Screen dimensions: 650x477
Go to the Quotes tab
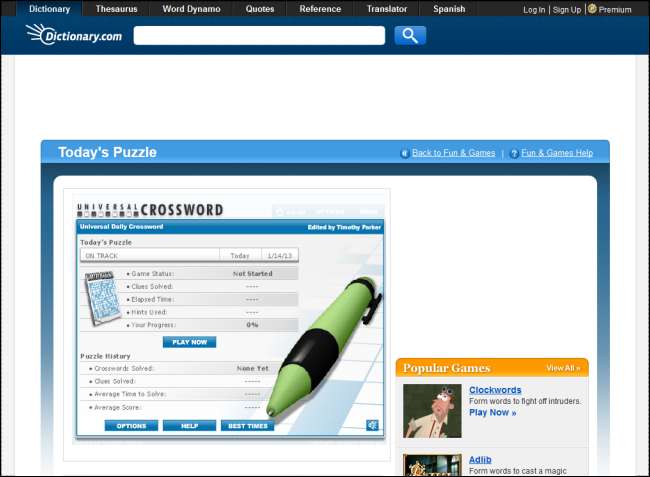[260, 9]
